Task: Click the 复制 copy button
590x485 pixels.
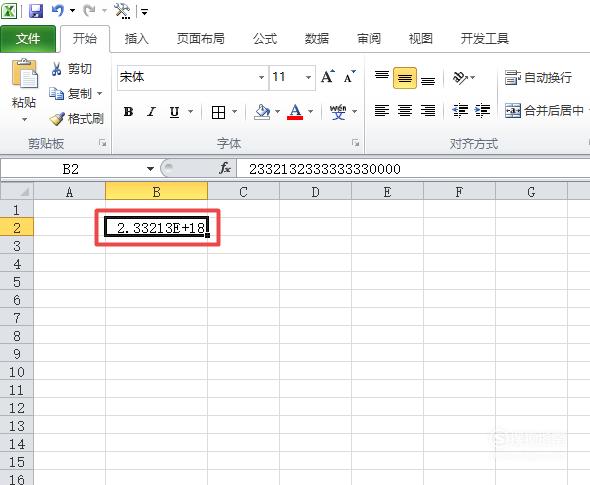Action: [71, 93]
